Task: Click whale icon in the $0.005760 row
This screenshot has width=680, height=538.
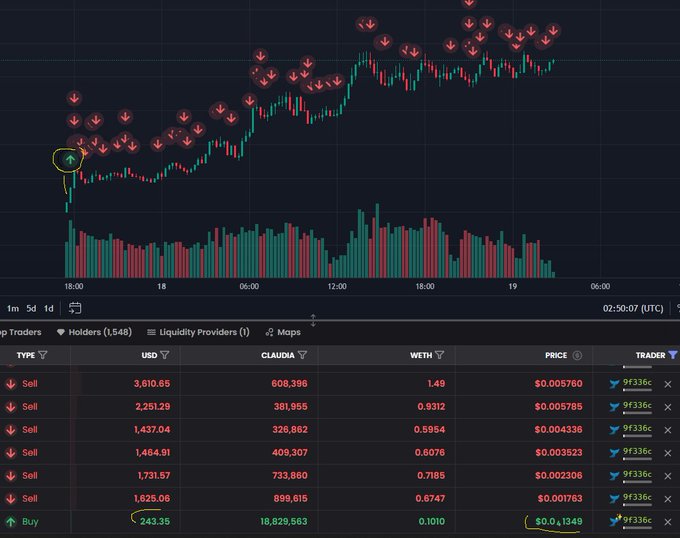Action: [614, 384]
